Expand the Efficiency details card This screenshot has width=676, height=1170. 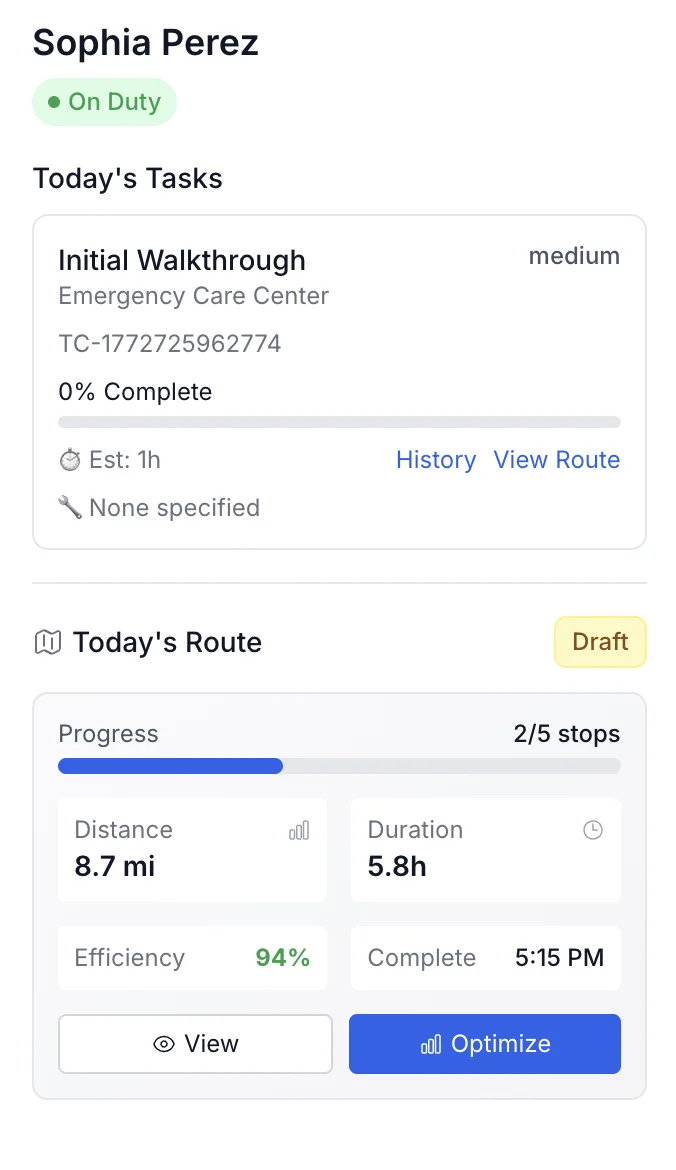point(192,957)
